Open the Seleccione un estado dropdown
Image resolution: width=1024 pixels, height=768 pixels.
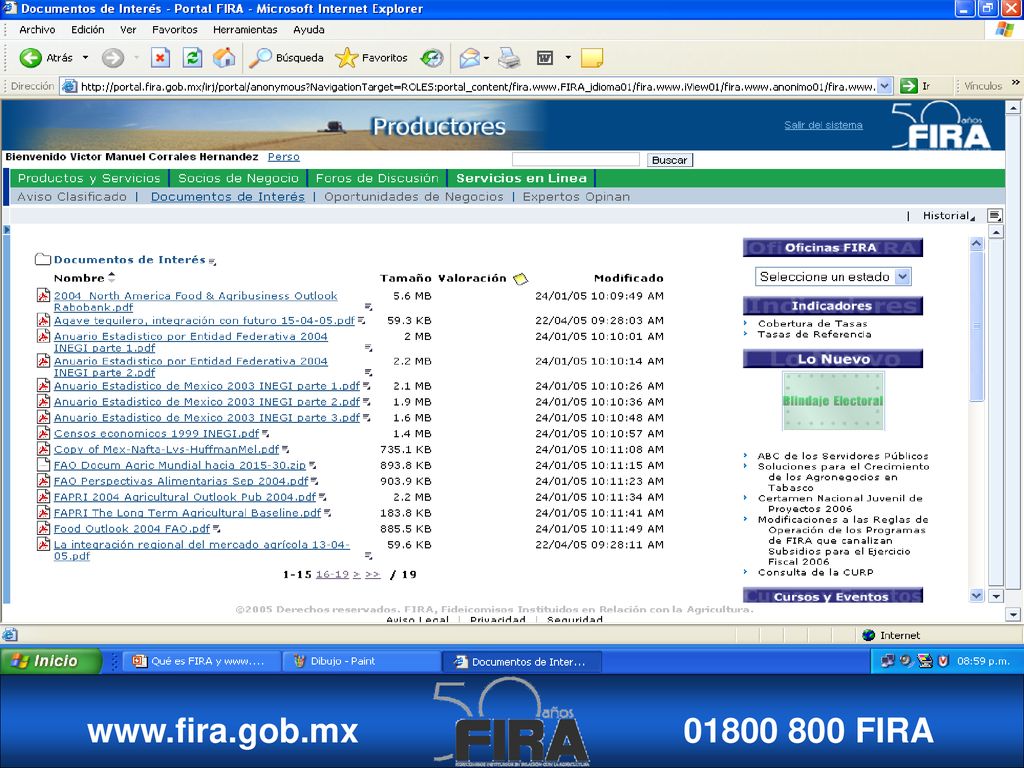[833, 277]
